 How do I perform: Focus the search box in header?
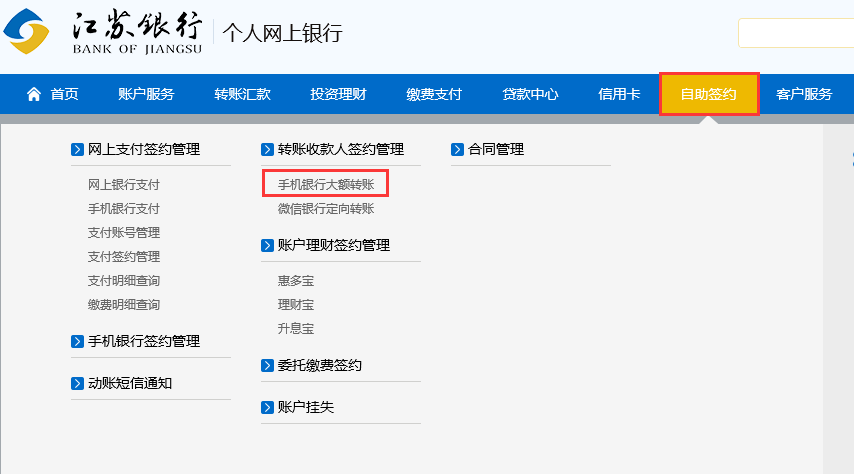pos(796,33)
